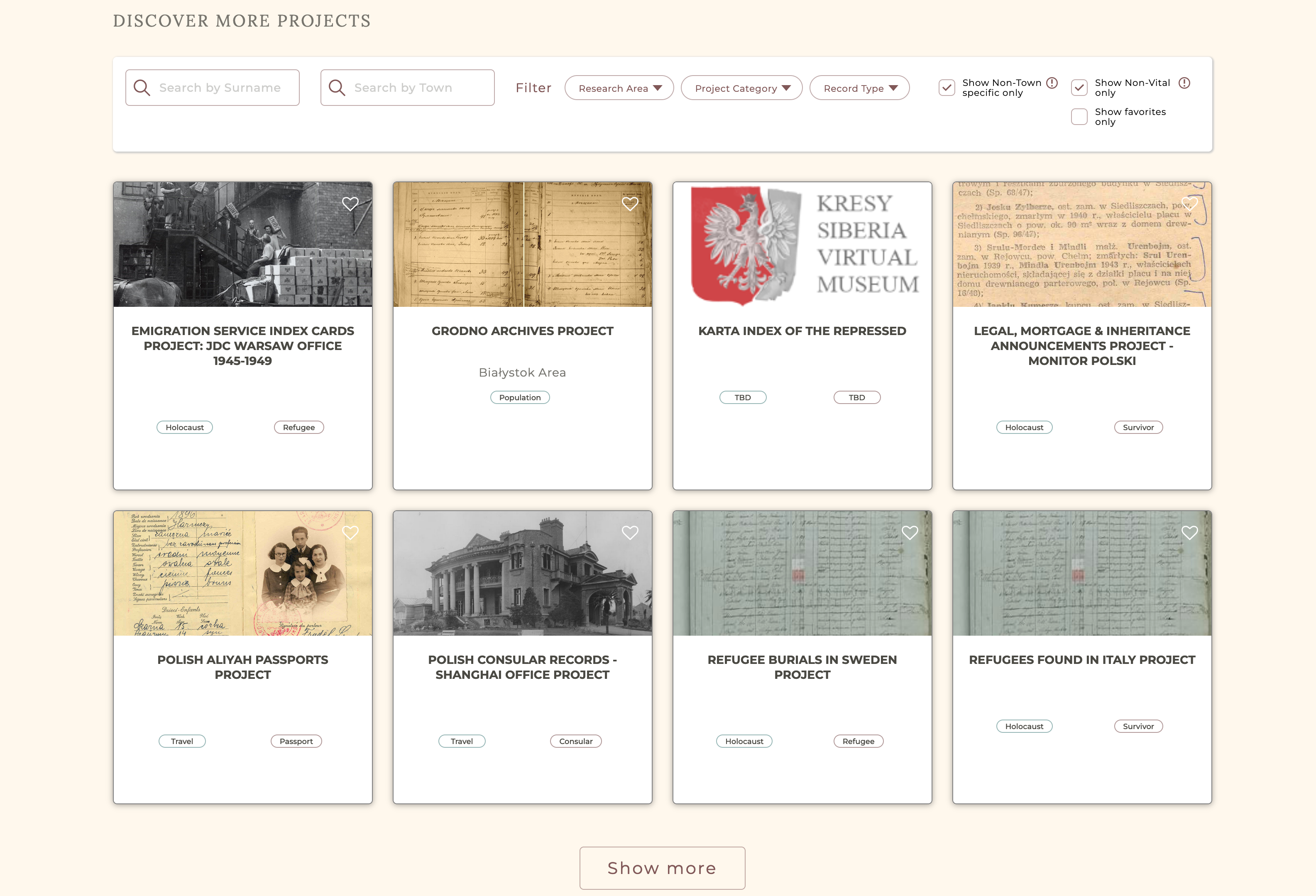Open the Project Category dropdown
Screen dimensions: 1316x896
point(741,88)
